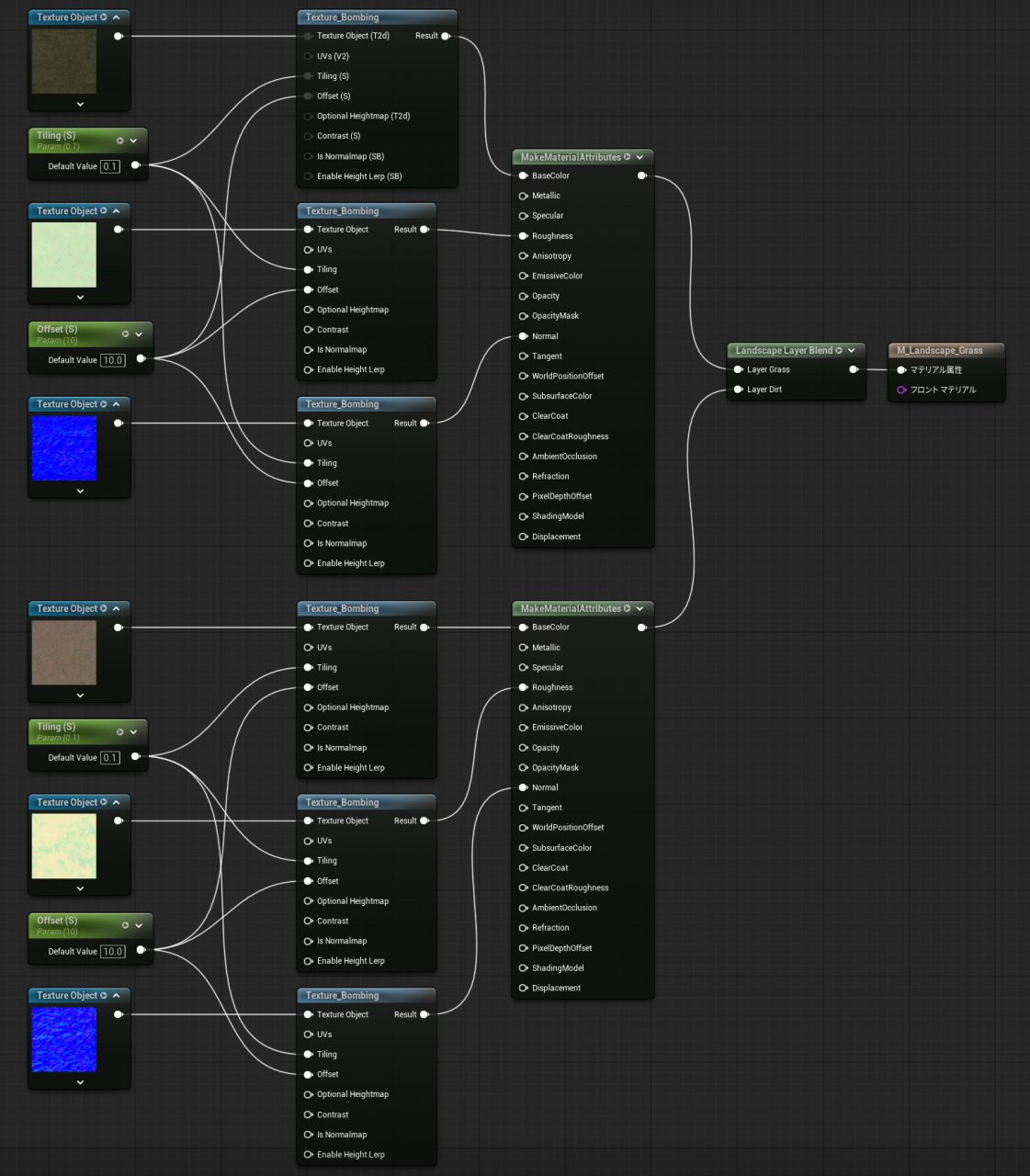This screenshot has width=1030, height=1176.
Task: Collapse the Landscape Layer Blend node via its chevron
Action: tap(852, 350)
